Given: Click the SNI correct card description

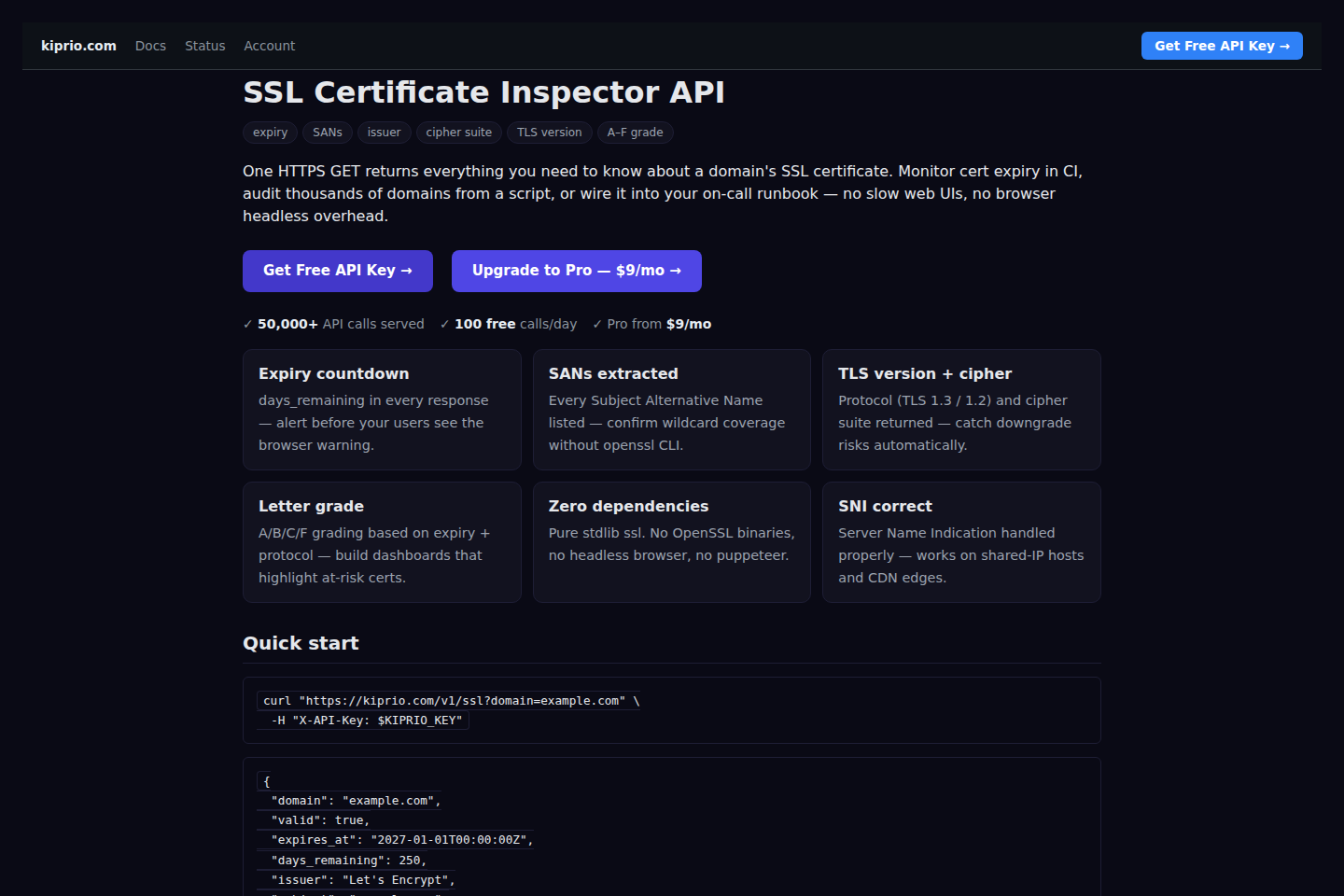Looking at the screenshot, I should click(x=960, y=555).
